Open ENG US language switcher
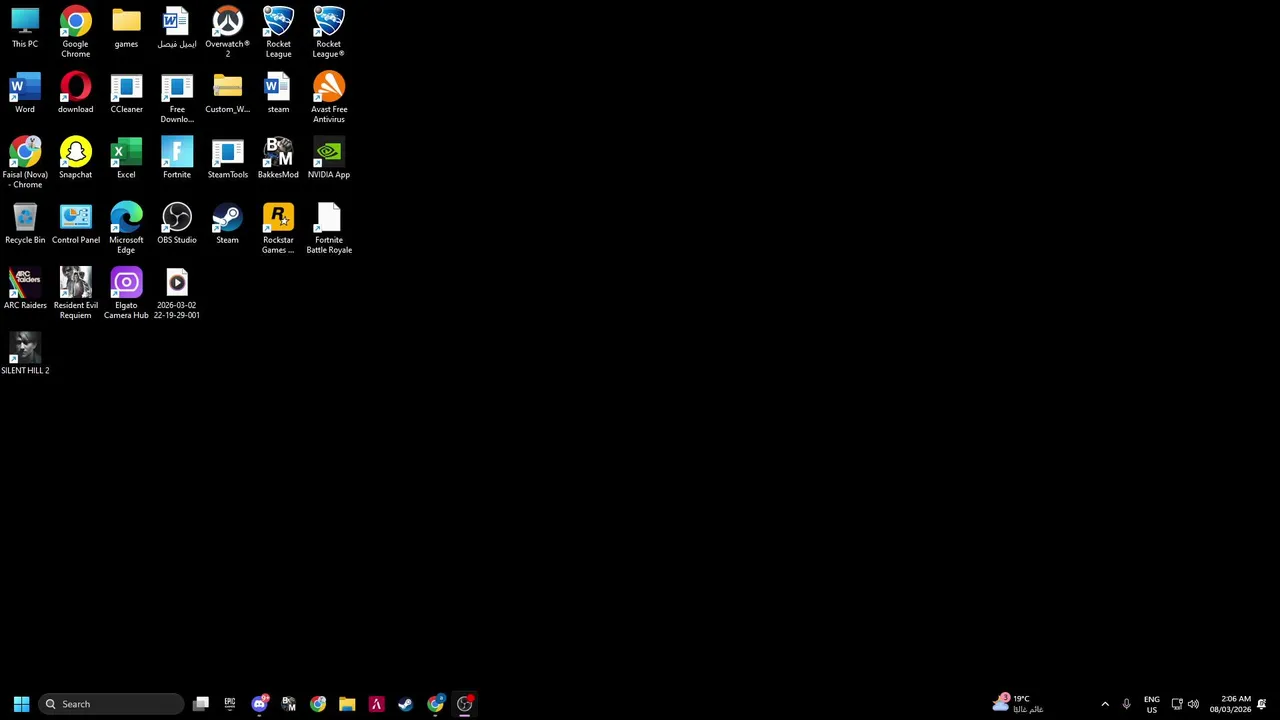The height and width of the screenshot is (720, 1280). (x=1152, y=704)
